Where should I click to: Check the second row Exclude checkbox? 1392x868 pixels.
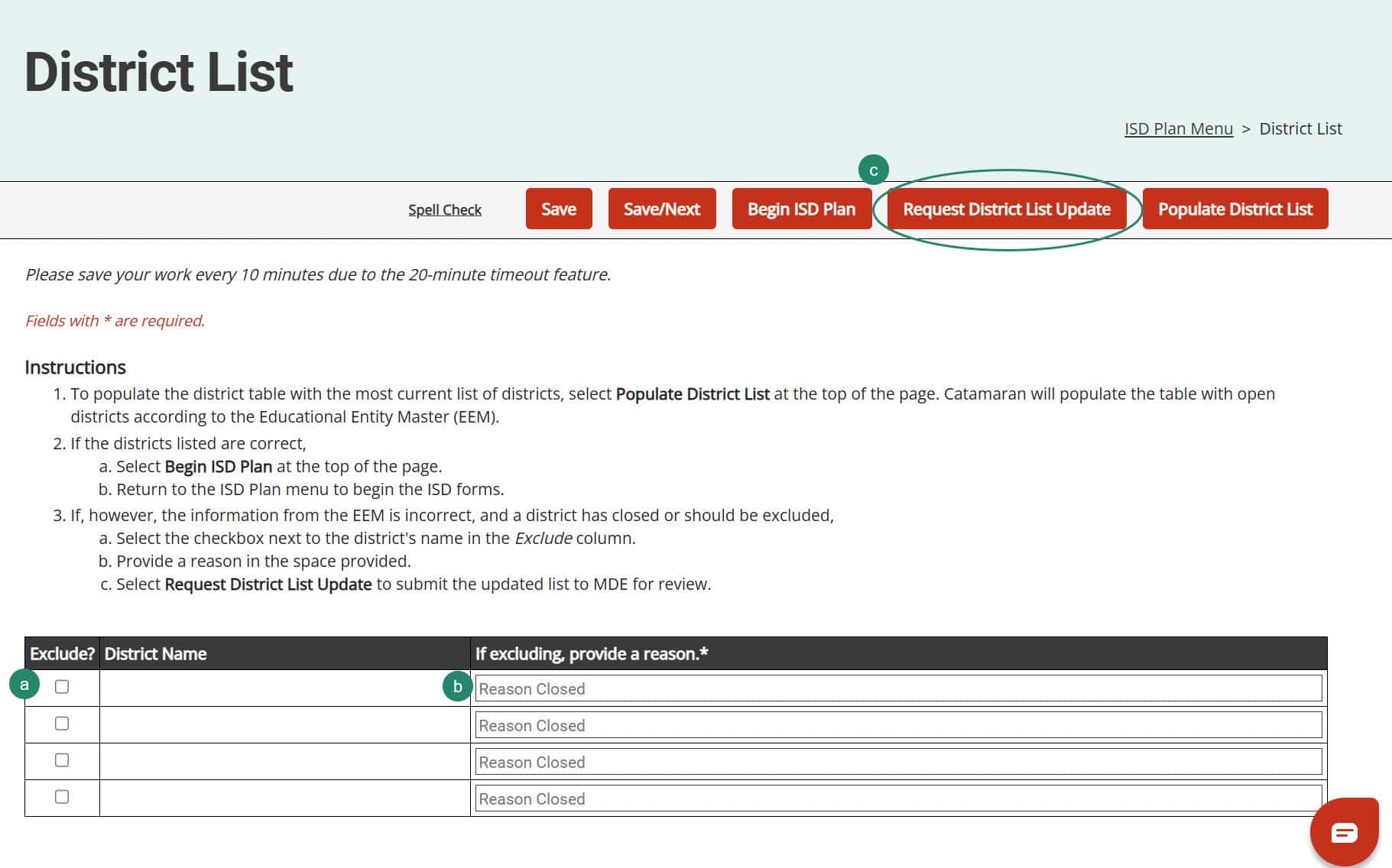(62, 724)
